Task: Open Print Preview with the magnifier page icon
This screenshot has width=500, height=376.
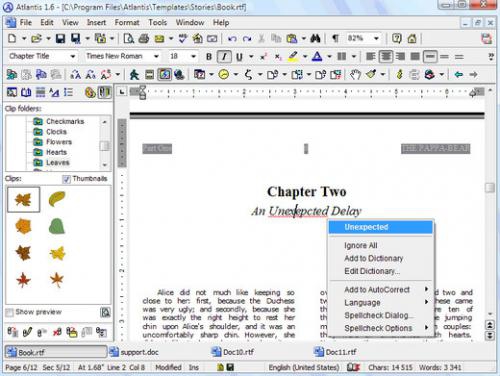Action: (x=129, y=39)
